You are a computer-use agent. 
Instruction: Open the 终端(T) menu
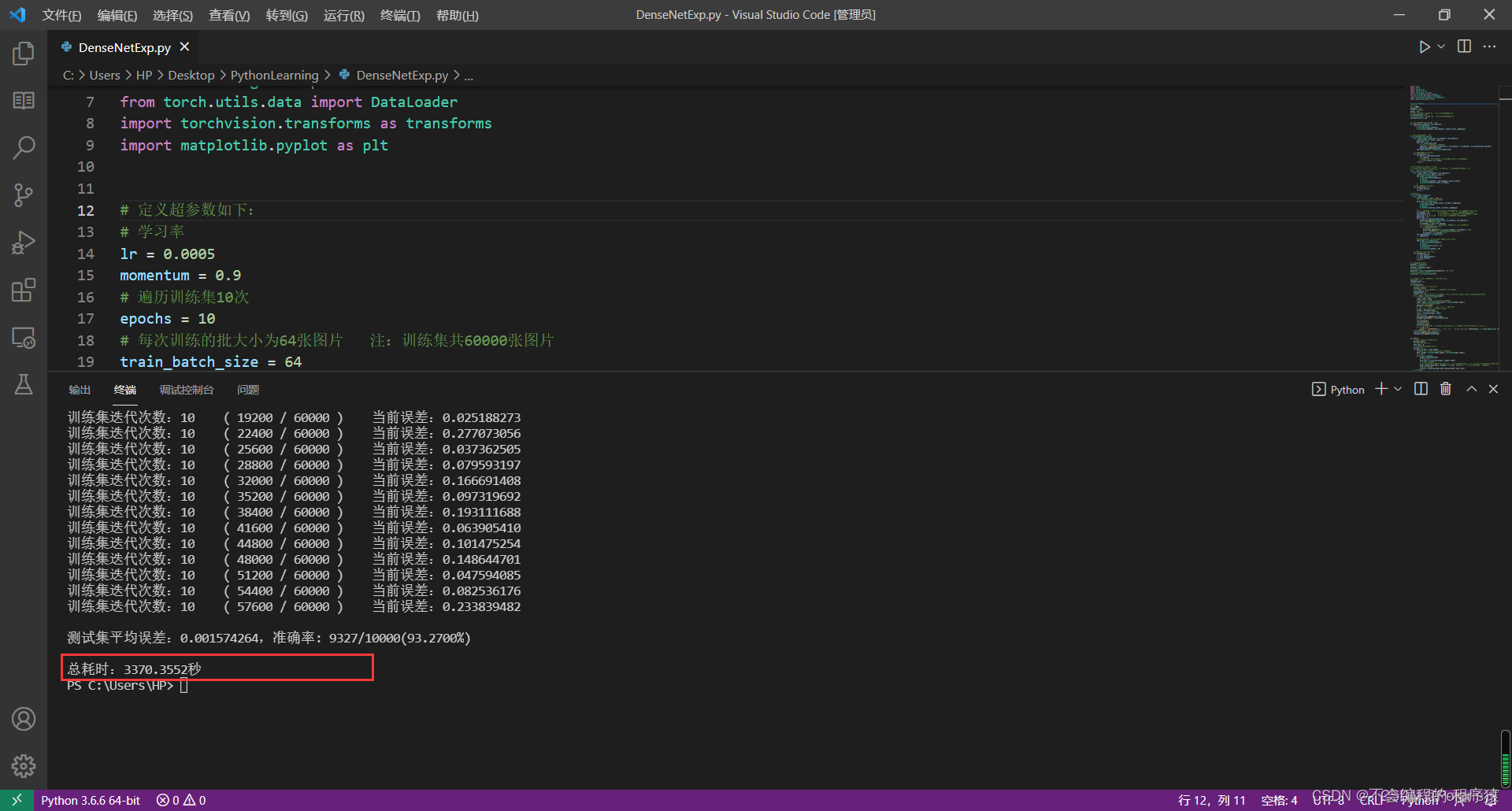[x=400, y=15]
